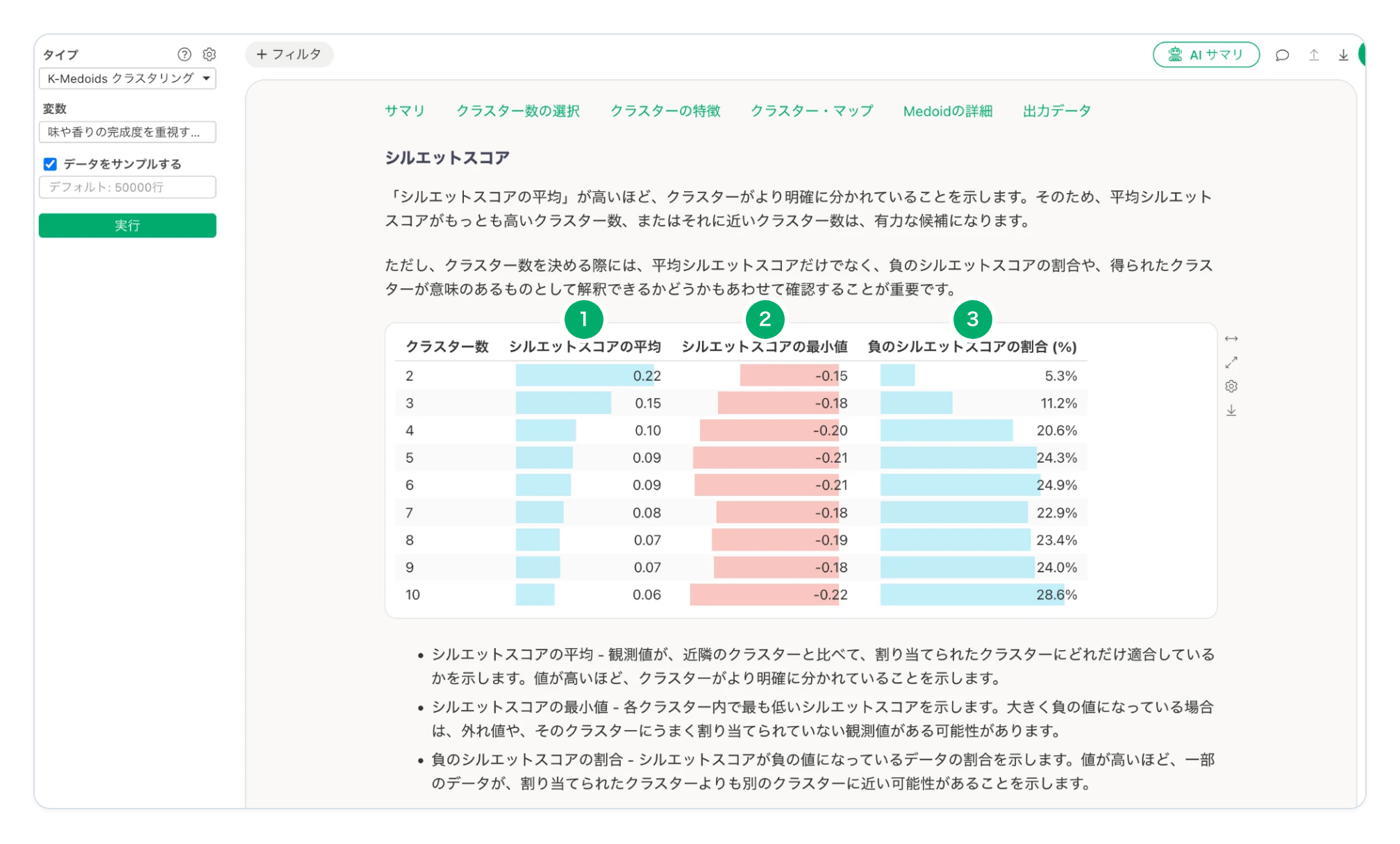Open the Medoidの詳細 tab
Image resolution: width=1400 pixels, height=844 pixels.
coord(948,110)
